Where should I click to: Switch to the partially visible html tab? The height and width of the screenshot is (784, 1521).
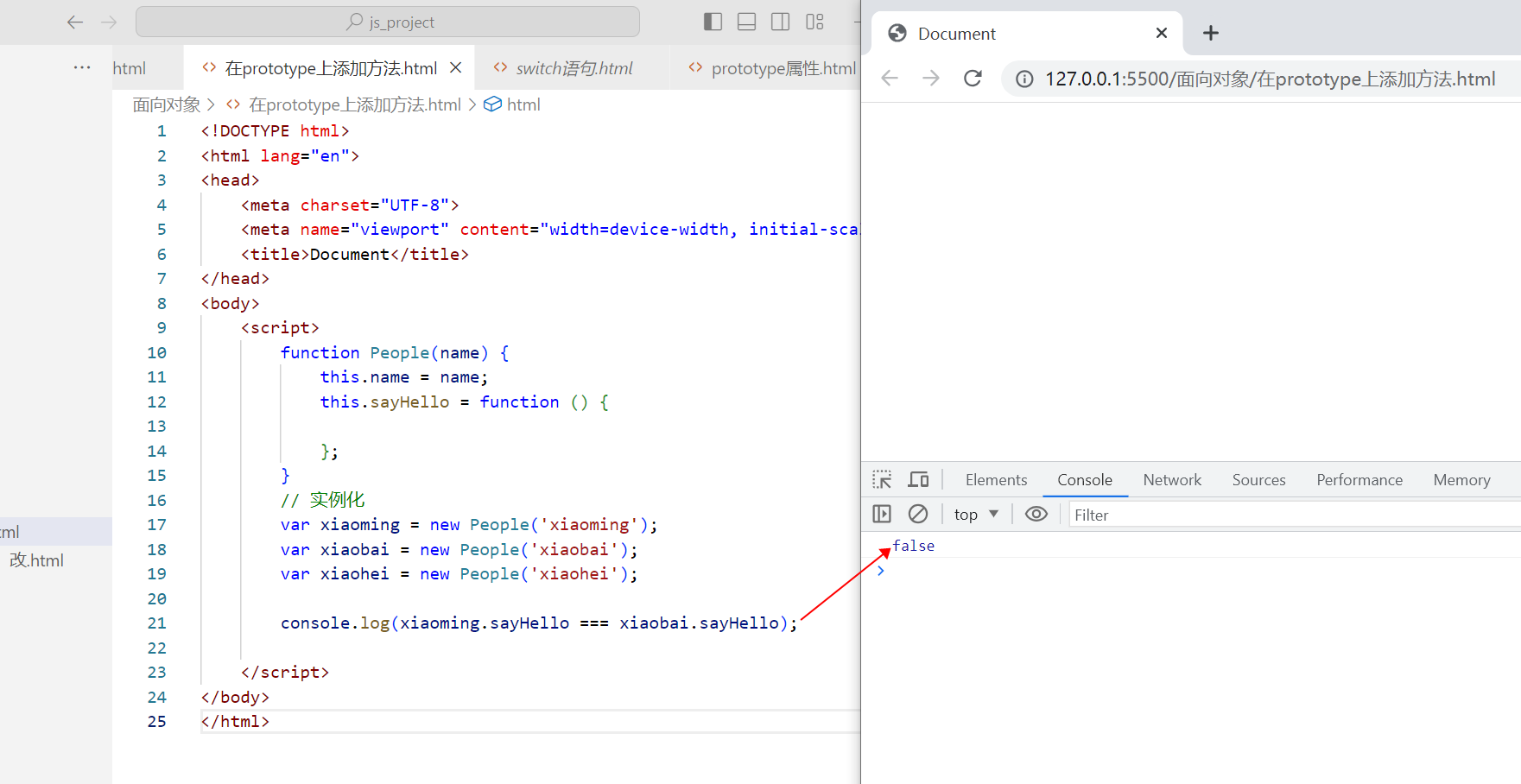coord(130,68)
